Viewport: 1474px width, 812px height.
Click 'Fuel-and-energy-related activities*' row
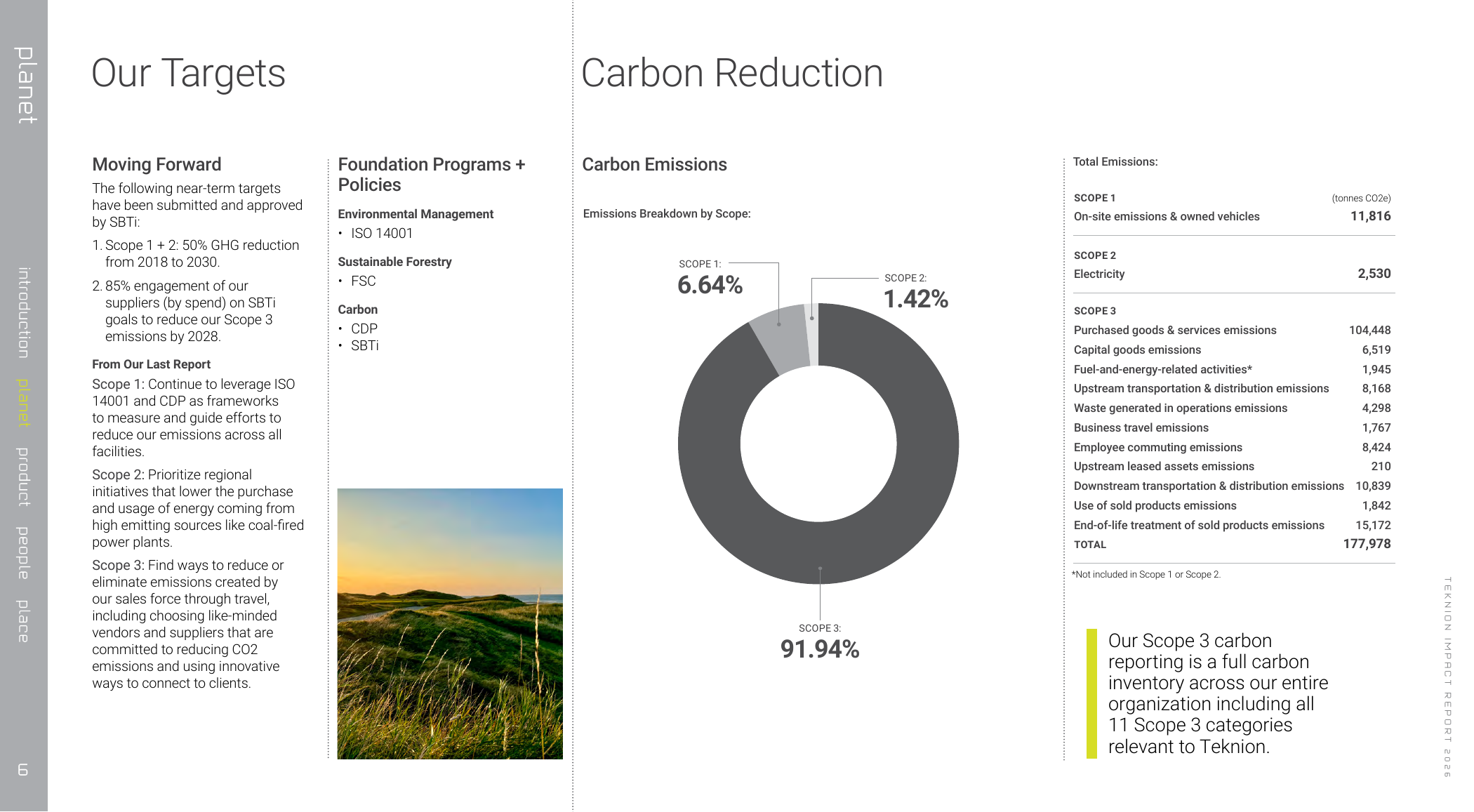pos(1232,369)
